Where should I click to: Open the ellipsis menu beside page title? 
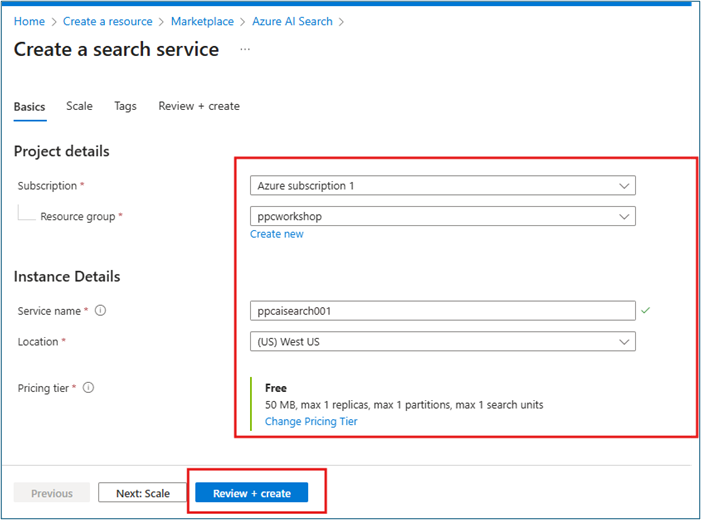click(x=245, y=49)
